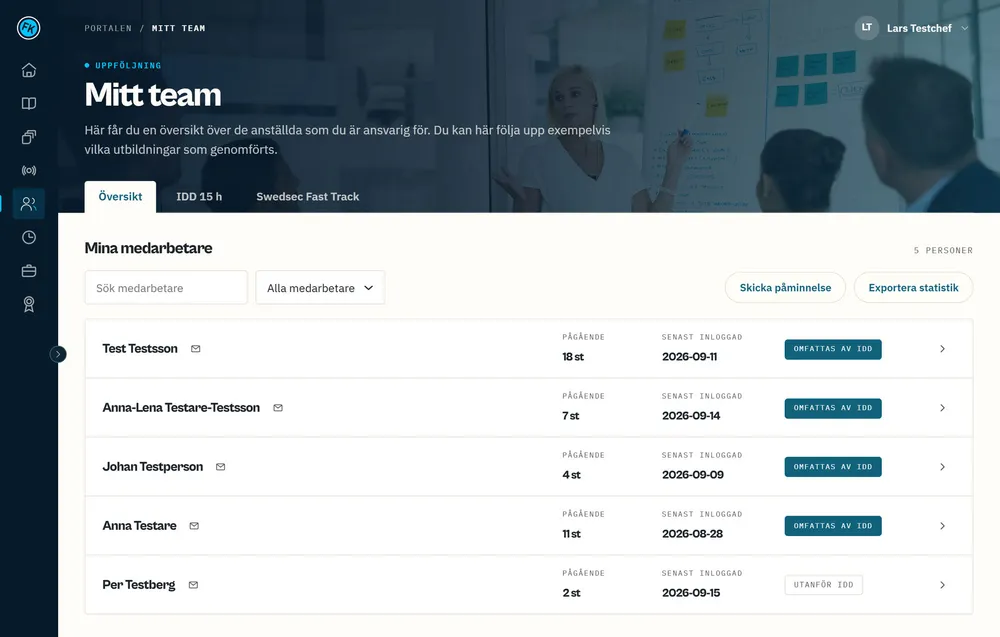Screen dimensions: 1000x637
Task: Click the Skicka påminnelse button
Action: tap(785, 288)
